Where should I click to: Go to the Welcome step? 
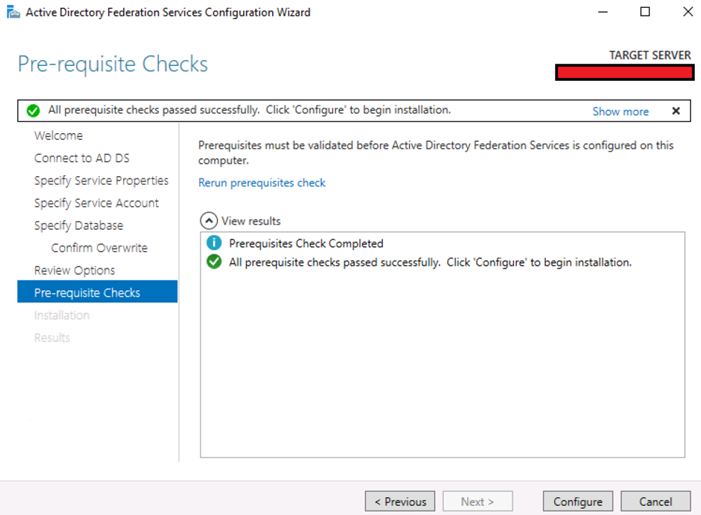click(x=58, y=135)
